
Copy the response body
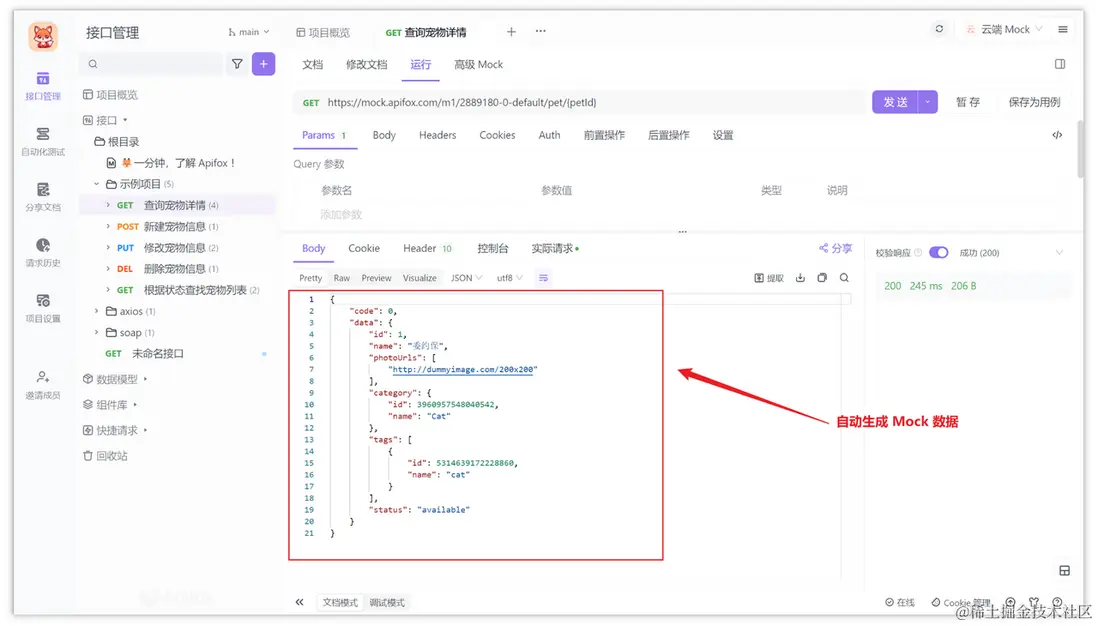coord(822,278)
